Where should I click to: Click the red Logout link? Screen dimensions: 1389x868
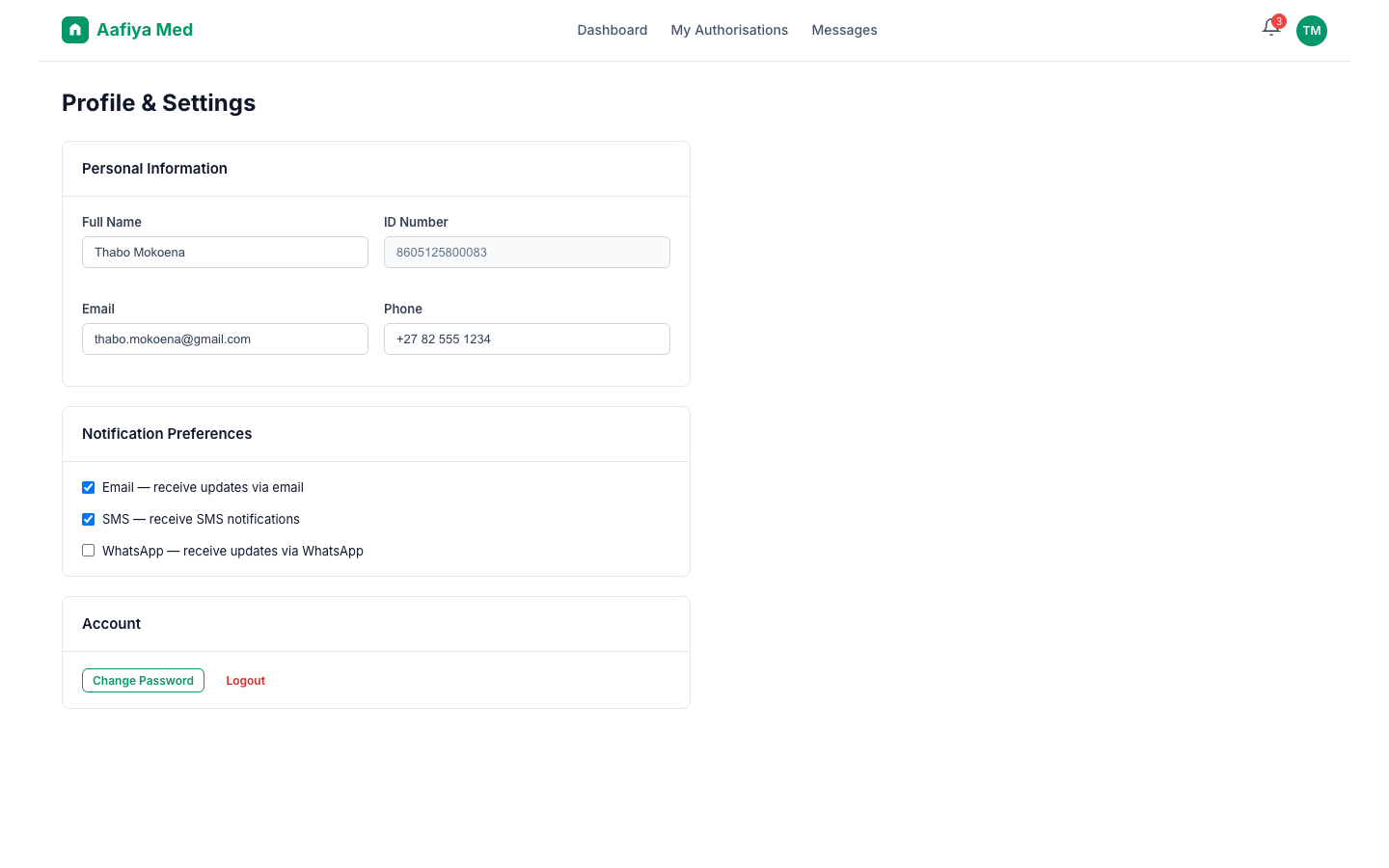(x=245, y=681)
